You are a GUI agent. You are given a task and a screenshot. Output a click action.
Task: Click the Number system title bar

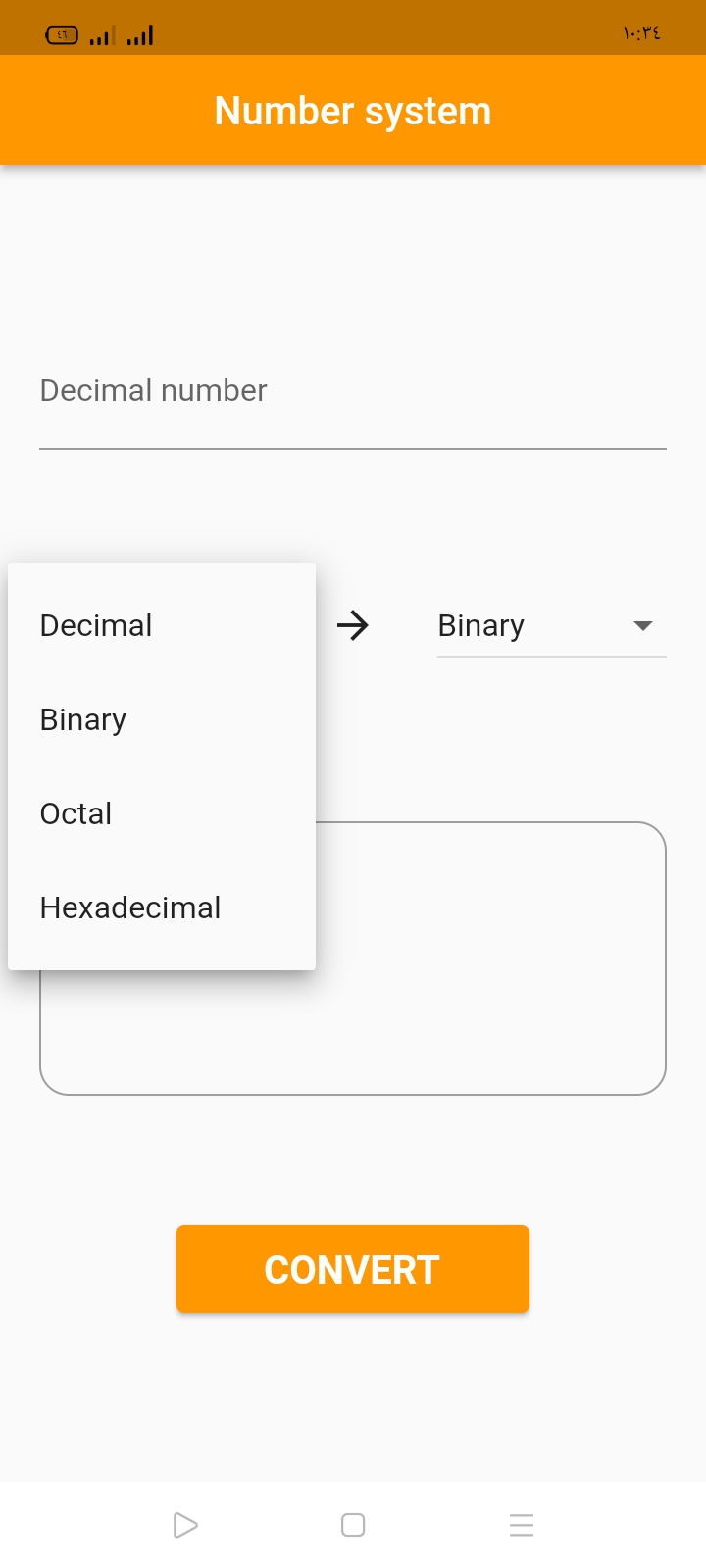[x=353, y=111]
